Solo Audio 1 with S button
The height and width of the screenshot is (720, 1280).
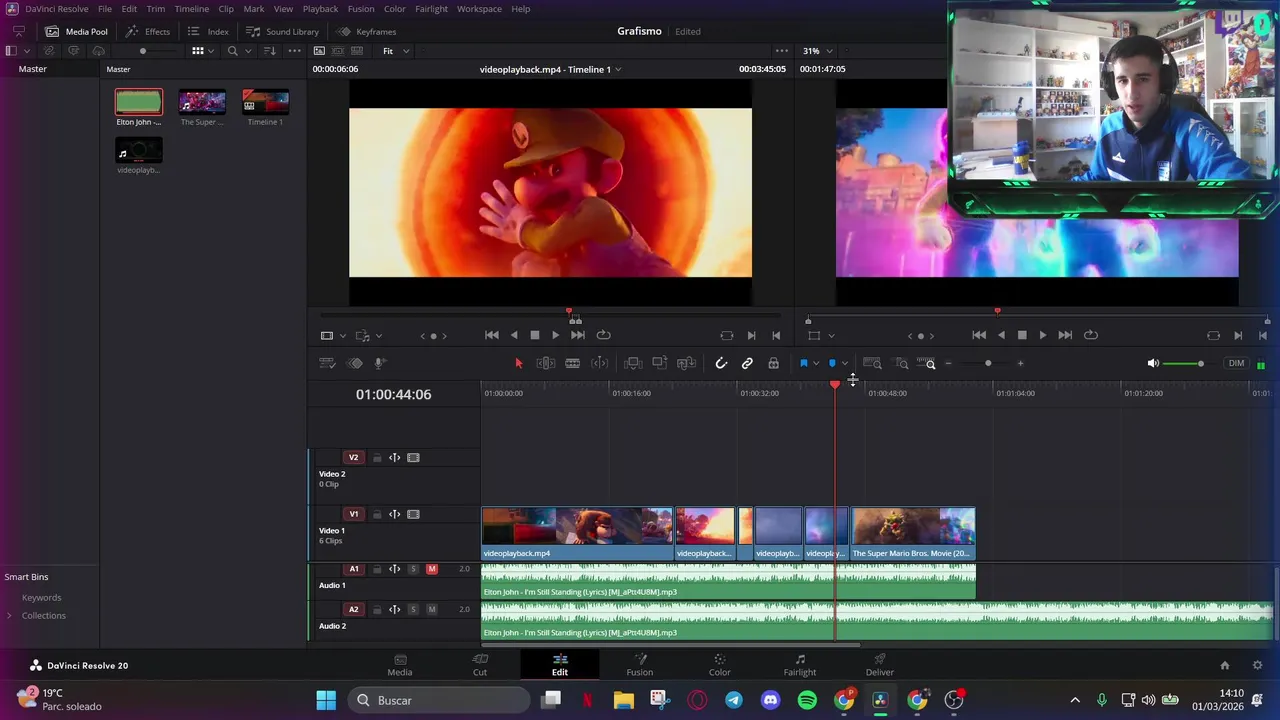coord(413,569)
